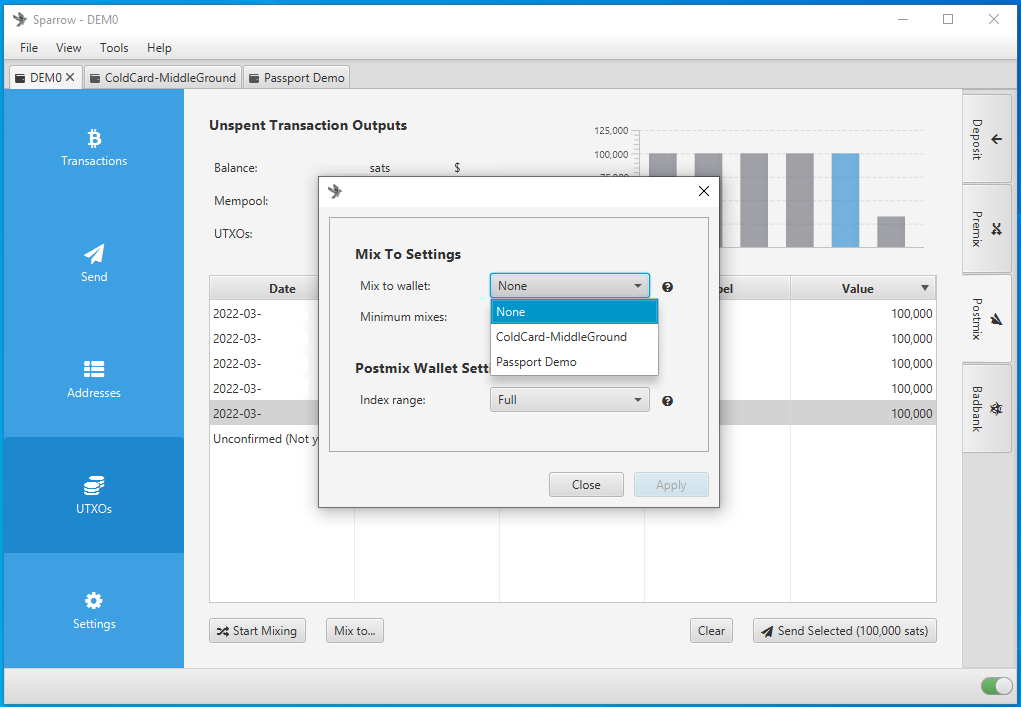Open the Tools menu
1021x707 pixels.
click(x=114, y=48)
